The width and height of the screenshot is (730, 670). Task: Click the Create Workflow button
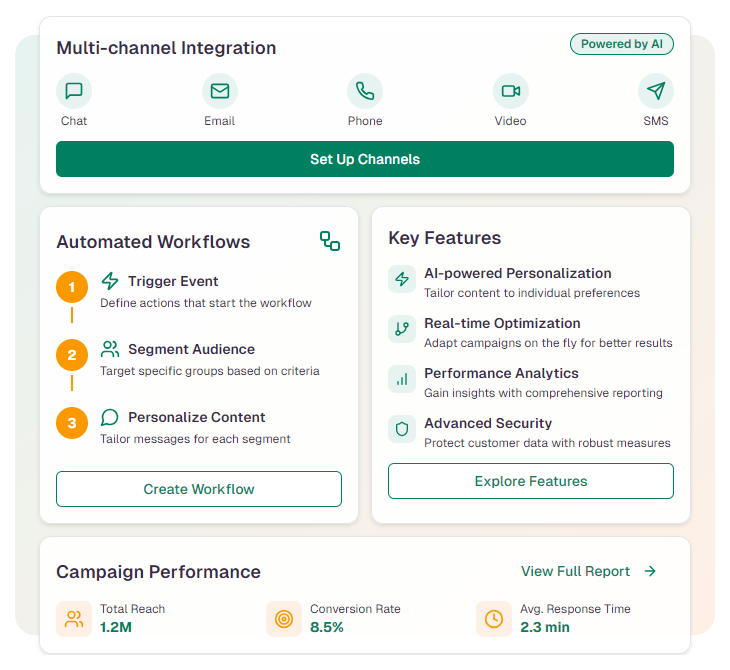[x=199, y=489]
